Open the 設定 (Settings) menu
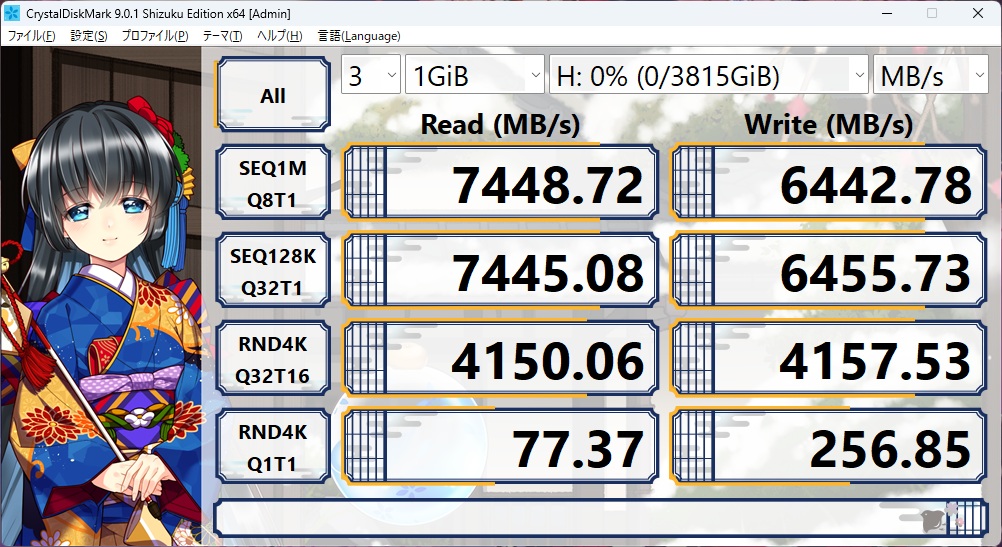 89,36
